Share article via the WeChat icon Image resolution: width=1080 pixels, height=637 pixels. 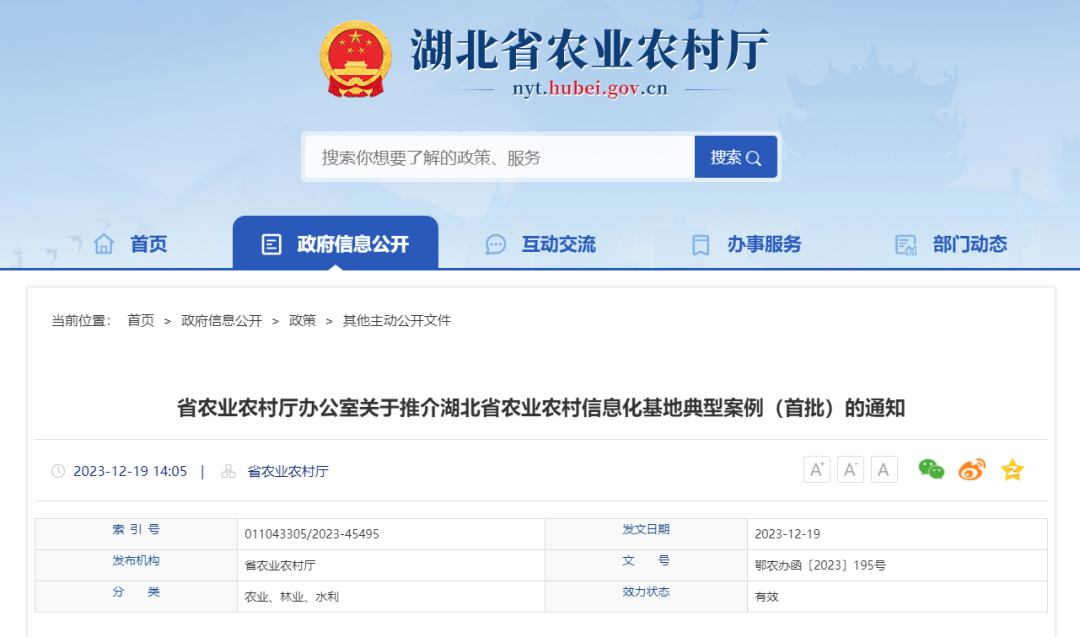click(x=930, y=469)
